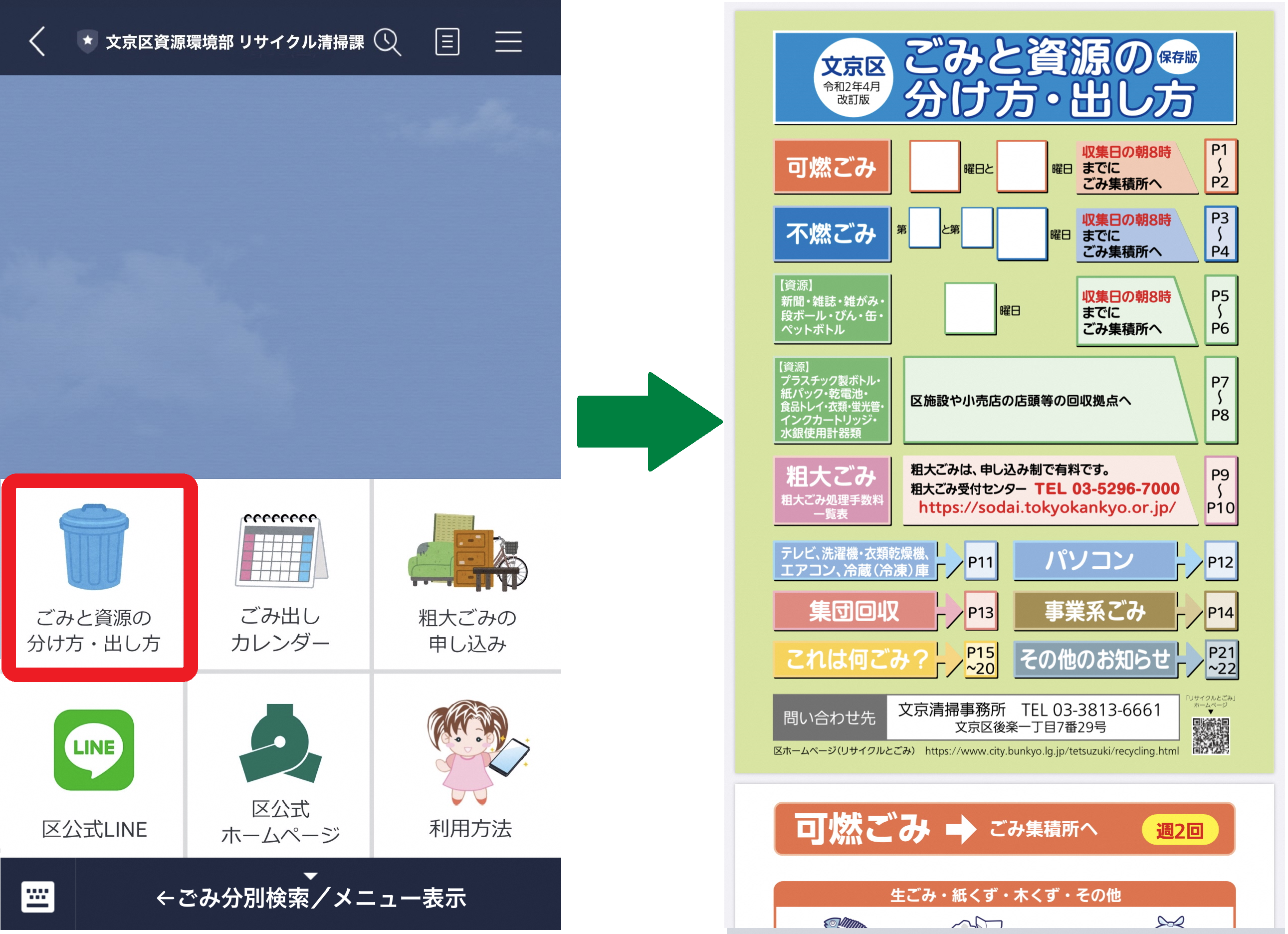The height and width of the screenshot is (934, 1288).
Task: Select テレビ、洗濯機・衣類乾燥機 appliance label
Action: point(856,562)
